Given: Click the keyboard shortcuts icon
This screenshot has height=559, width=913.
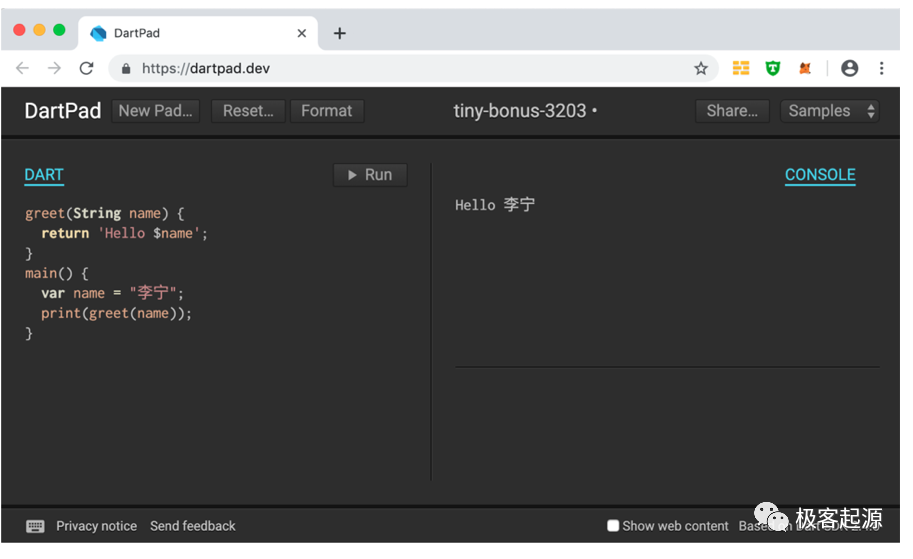Looking at the screenshot, I should [x=35, y=526].
